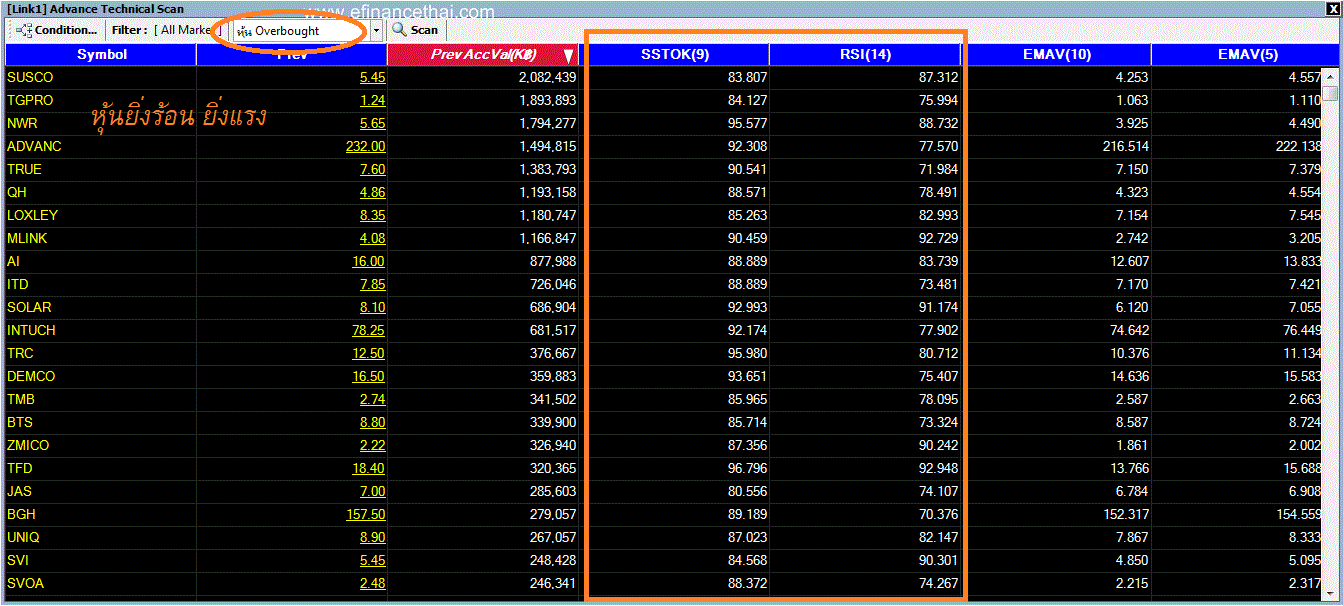Toggle the descending sort arrow in PrevAccVal header
Screen dimensions: 1344x606
pyautogui.click(x=568, y=56)
